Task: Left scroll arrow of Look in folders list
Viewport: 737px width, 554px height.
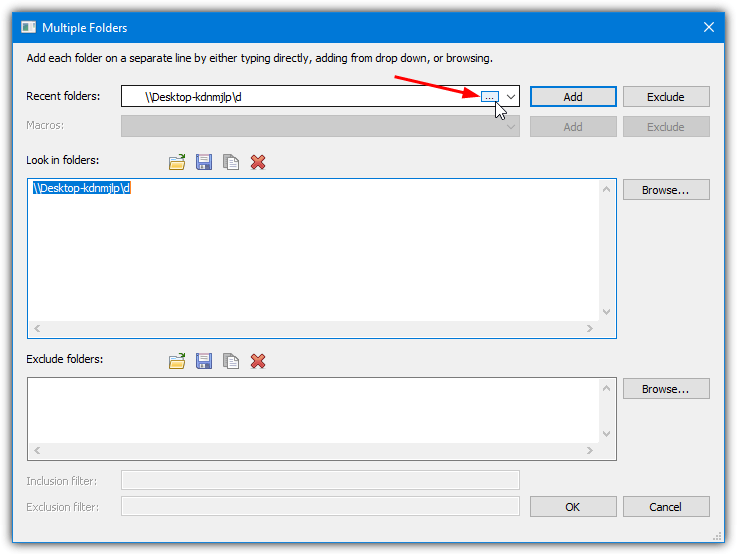Action: pyautogui.click(x=37, y=328)
